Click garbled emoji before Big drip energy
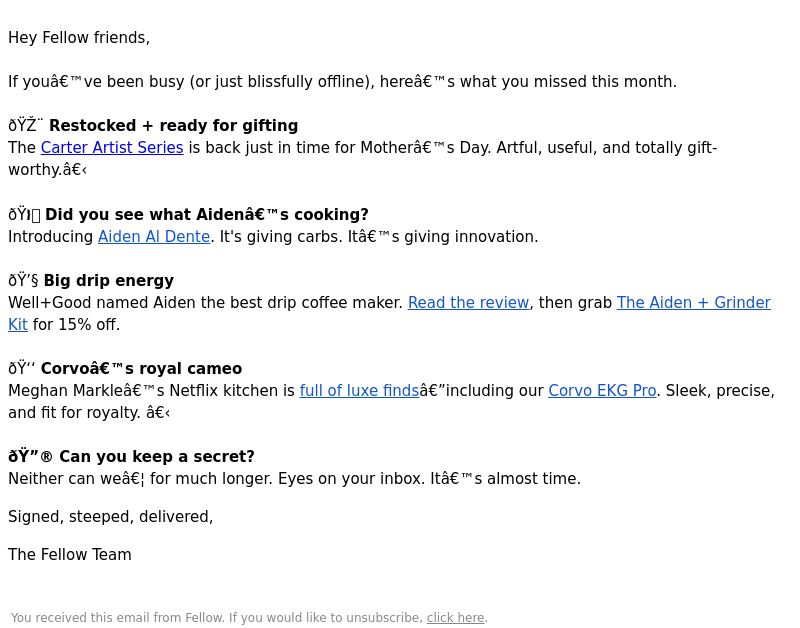The height and width of the screenshot is (628, 800). [x=23, y=281]
